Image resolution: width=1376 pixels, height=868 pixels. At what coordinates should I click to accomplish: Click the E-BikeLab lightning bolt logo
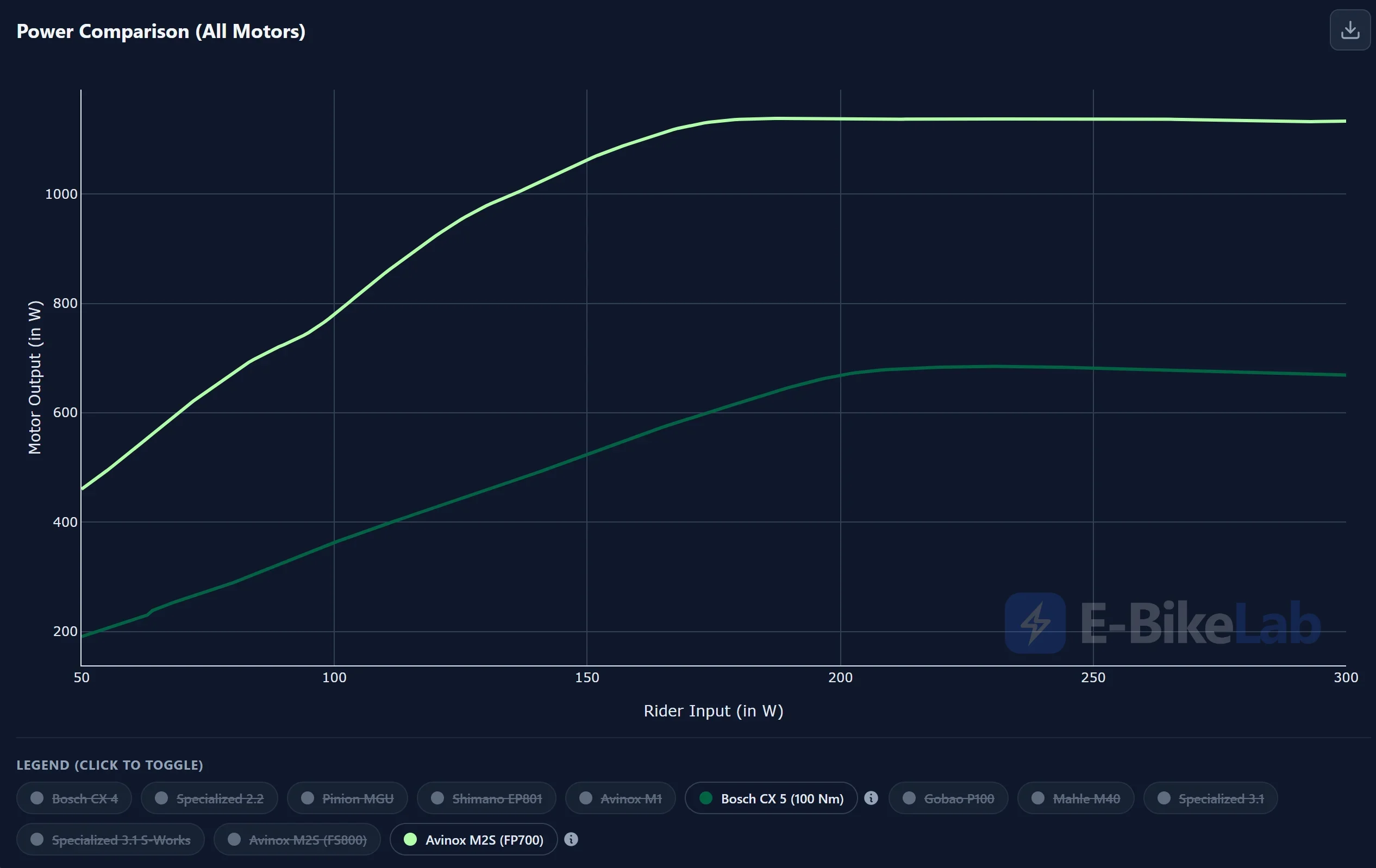1035,623
